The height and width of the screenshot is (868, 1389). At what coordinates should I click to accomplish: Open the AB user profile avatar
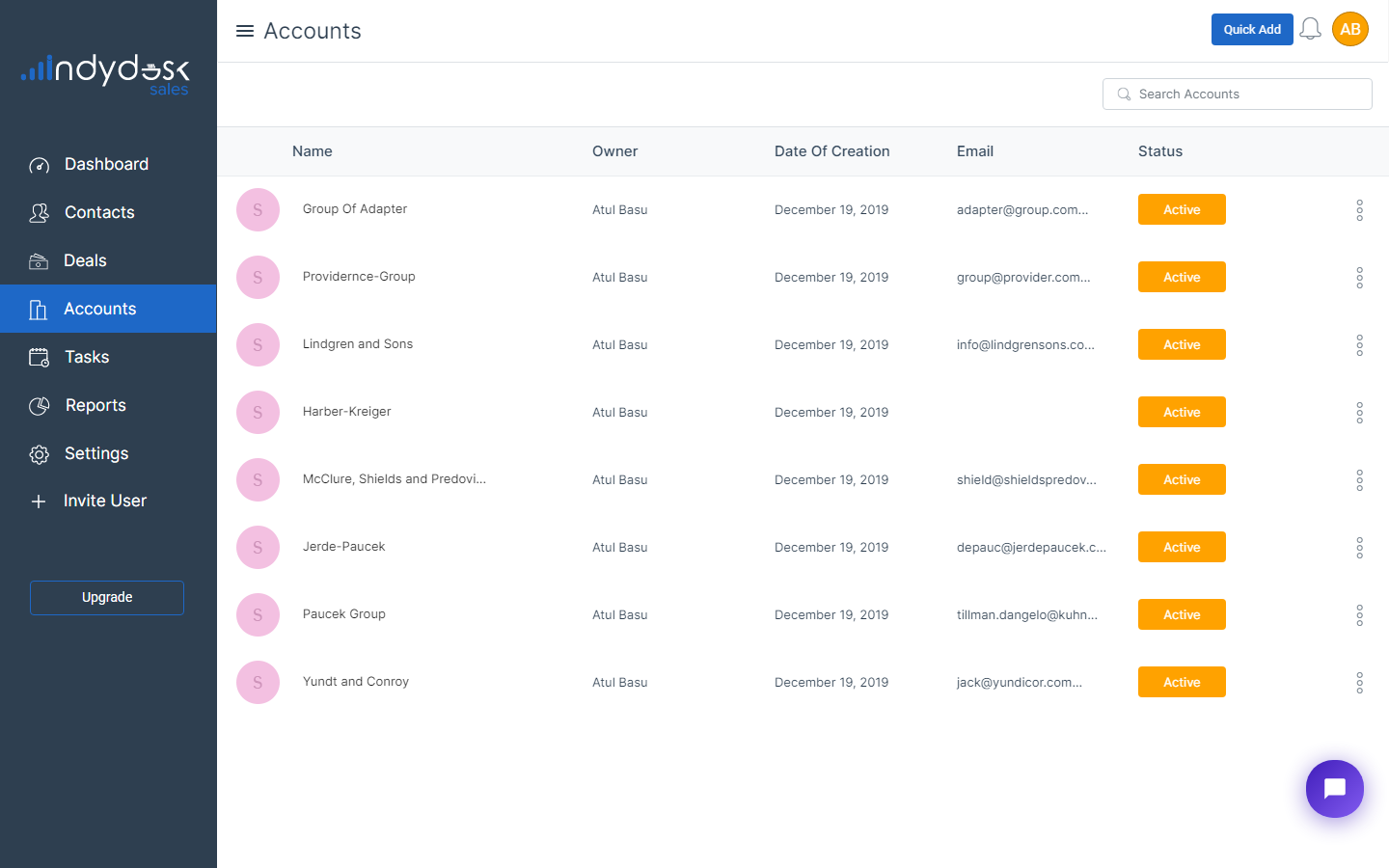1349,30
